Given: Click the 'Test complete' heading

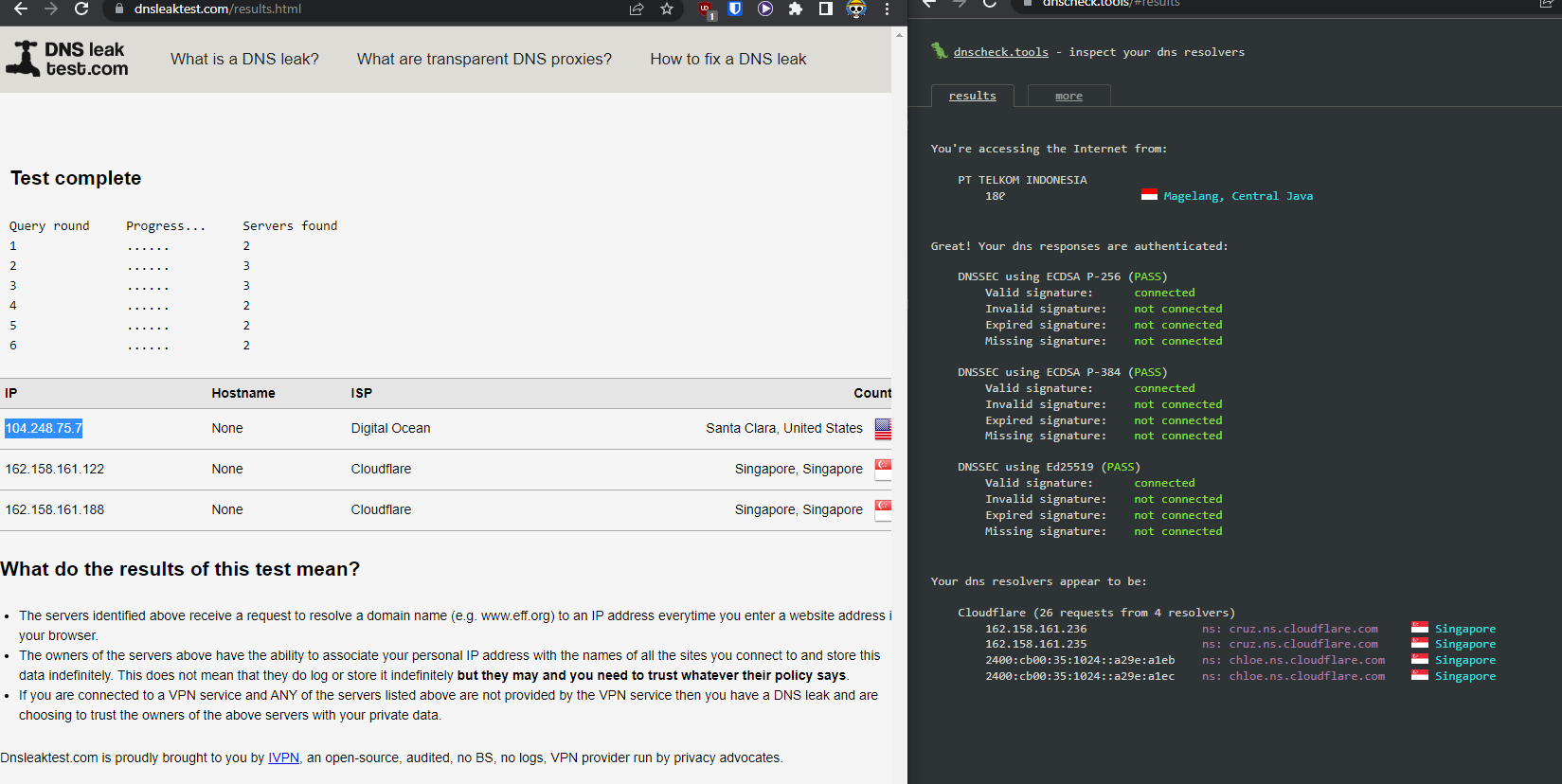Looking at the screenshot, I should [x=76, y=178].
